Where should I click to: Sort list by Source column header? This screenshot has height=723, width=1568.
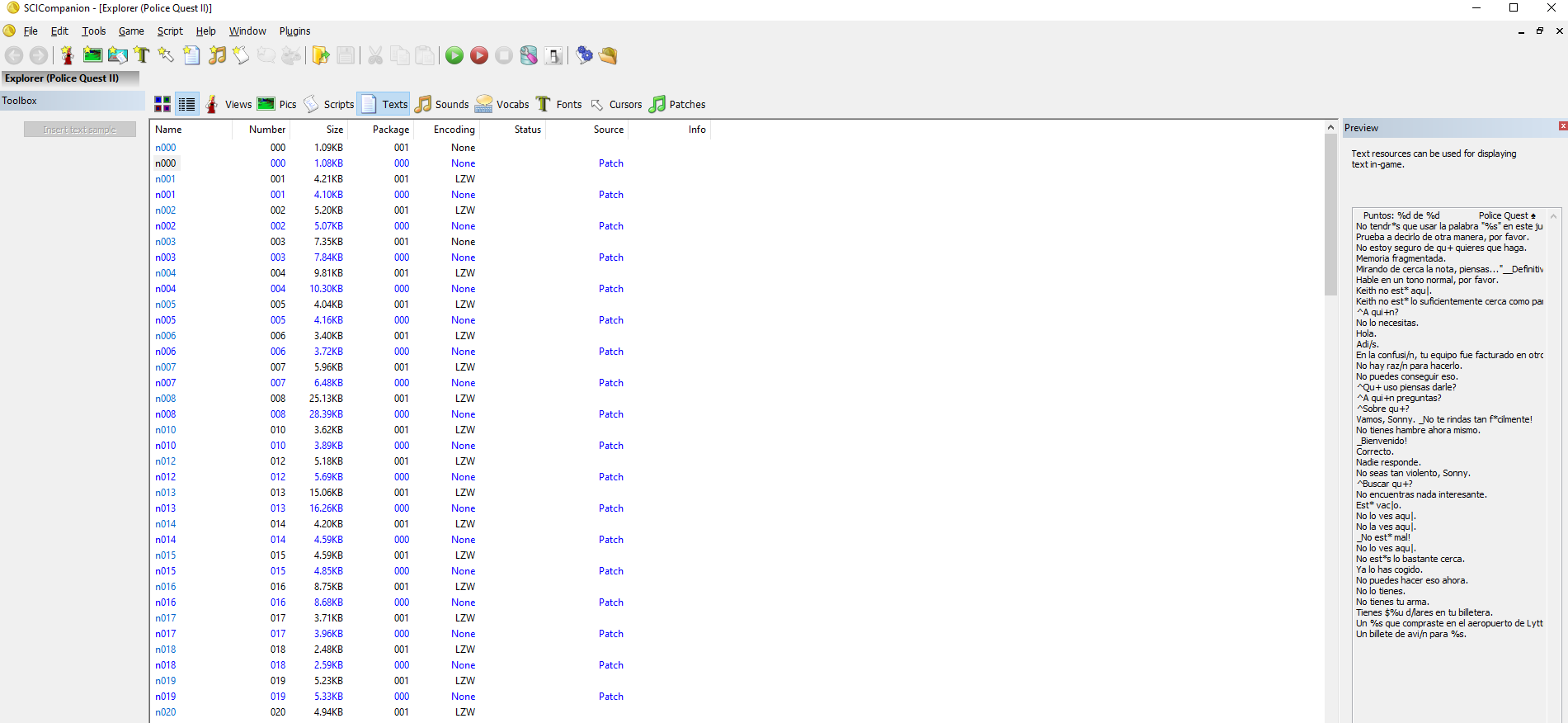point(586,130)
